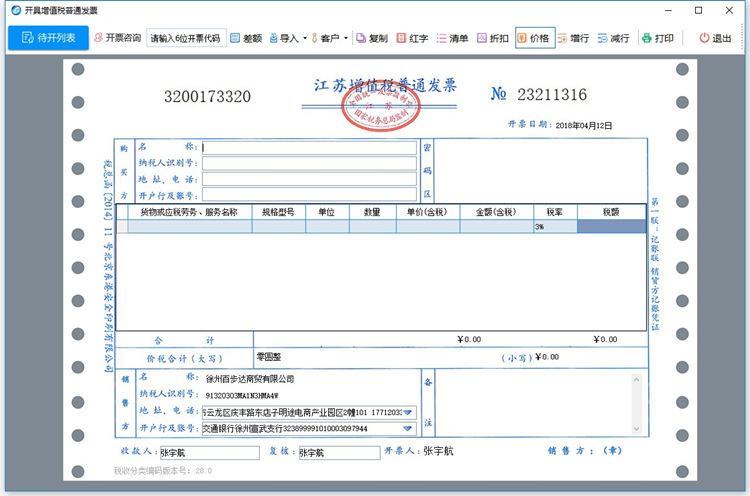Click the 复制 copy icon
The height and width of the screenshot is (496, 750).
[x=361, y=38]
